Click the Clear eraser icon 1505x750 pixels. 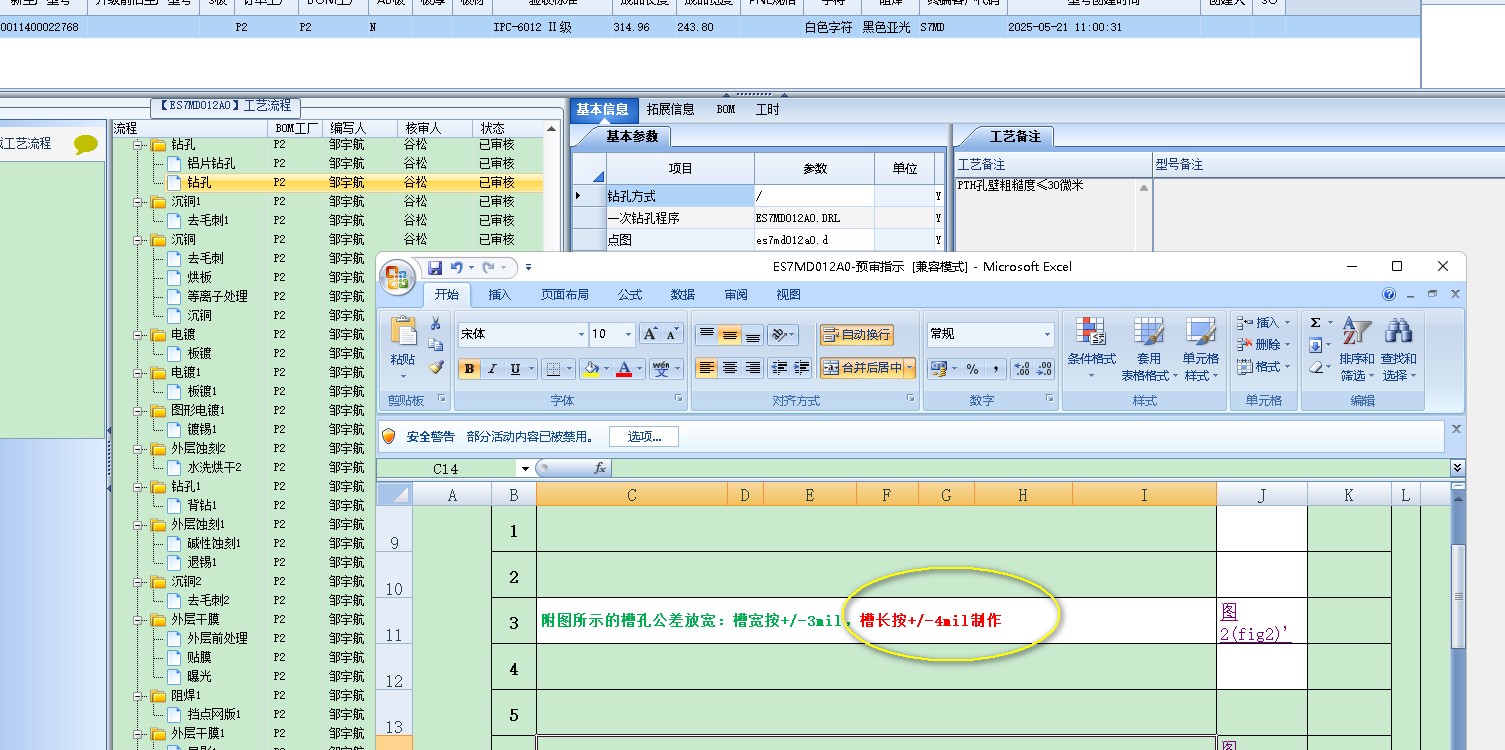tap(1315, 367)
